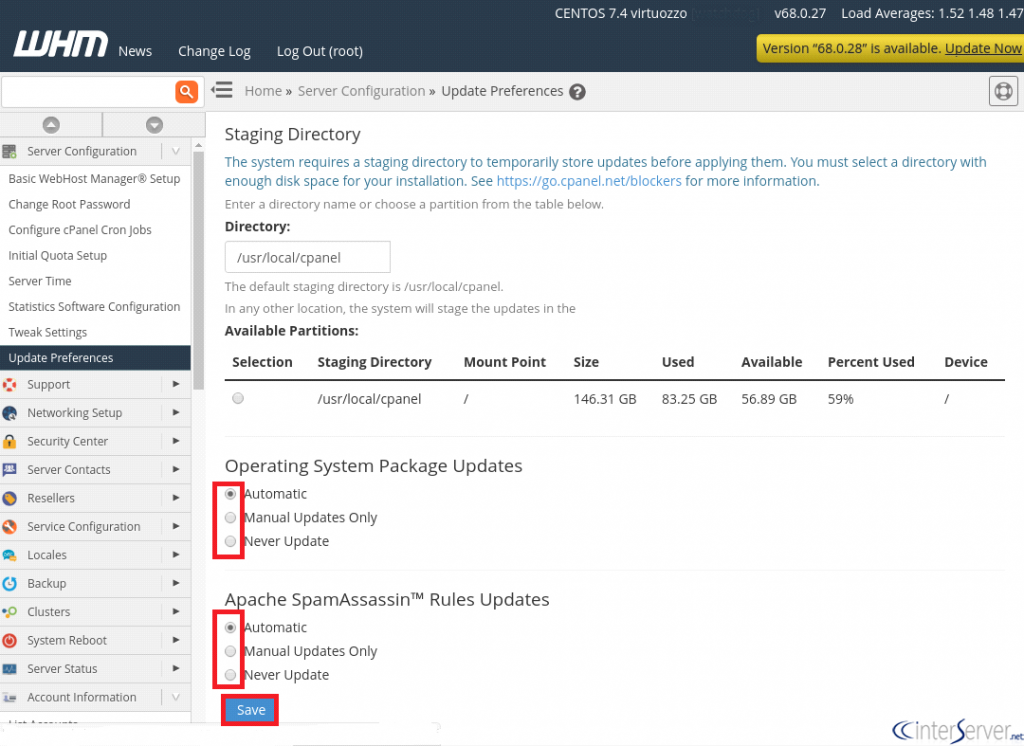The width and height of the screenshot is (1024, 746).
Task: Select Never Update for SpamAssassin rules
Action: 231,675
